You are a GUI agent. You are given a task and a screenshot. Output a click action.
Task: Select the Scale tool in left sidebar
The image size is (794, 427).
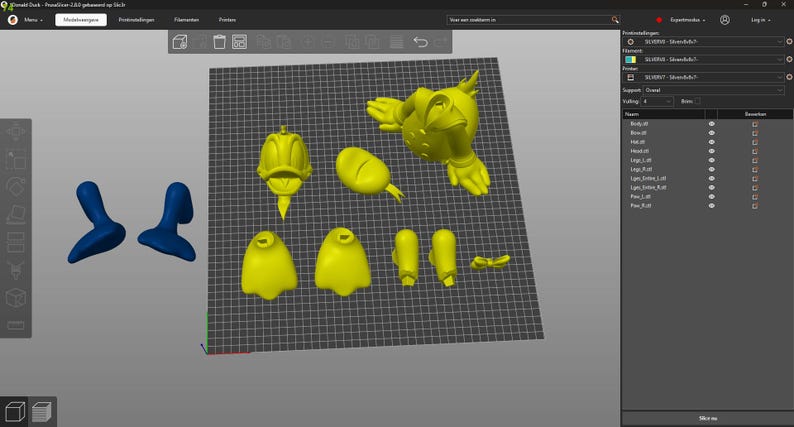point(16,160)
